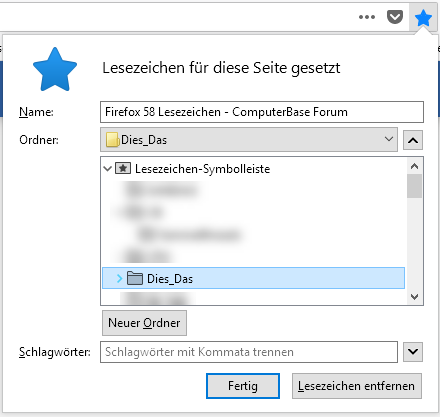
Task: Click the Neuer Ordner button
Action: 144,323
